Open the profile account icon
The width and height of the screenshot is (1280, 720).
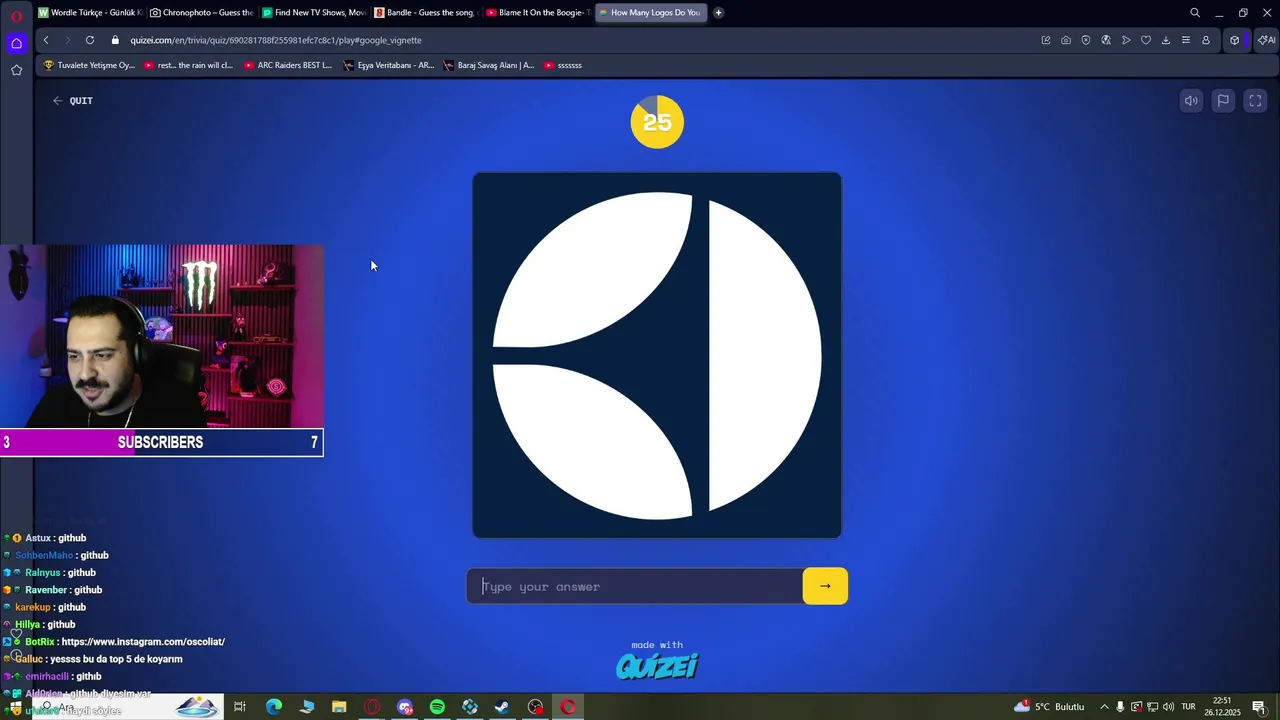(1206, 40)
